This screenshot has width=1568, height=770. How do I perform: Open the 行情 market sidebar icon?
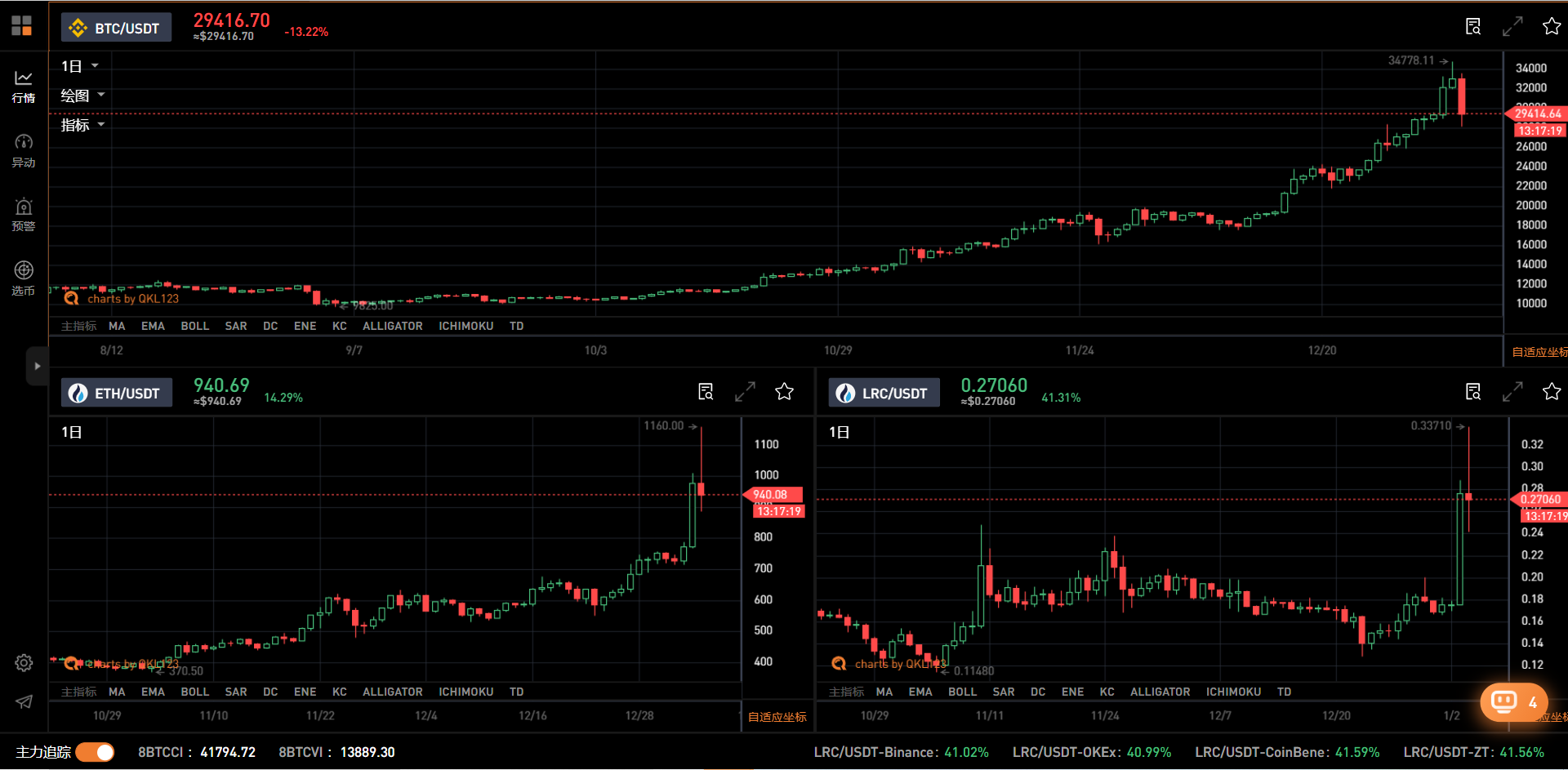coord(24,86)
